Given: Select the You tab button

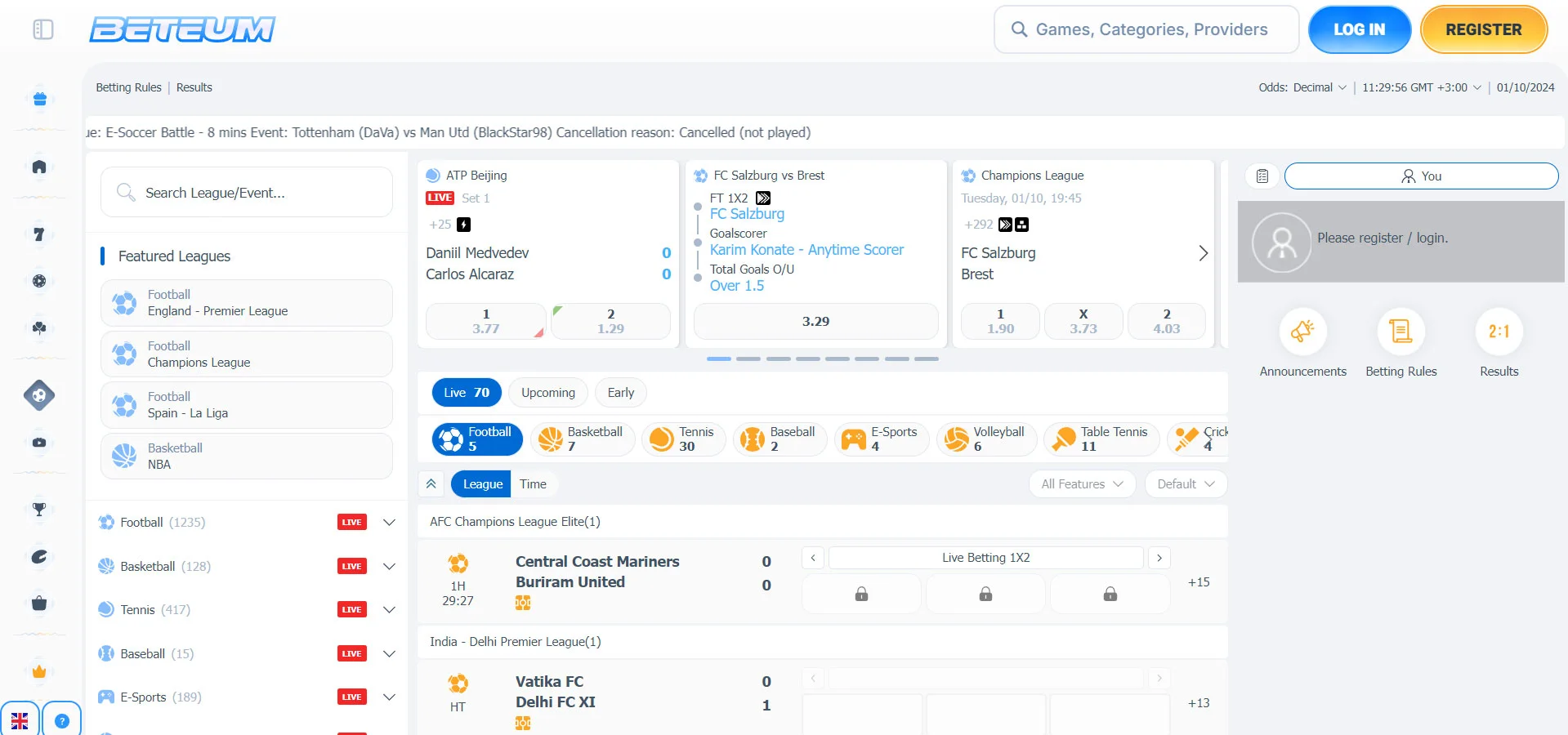Looking at the screenshot, I should coord(1421,176).
